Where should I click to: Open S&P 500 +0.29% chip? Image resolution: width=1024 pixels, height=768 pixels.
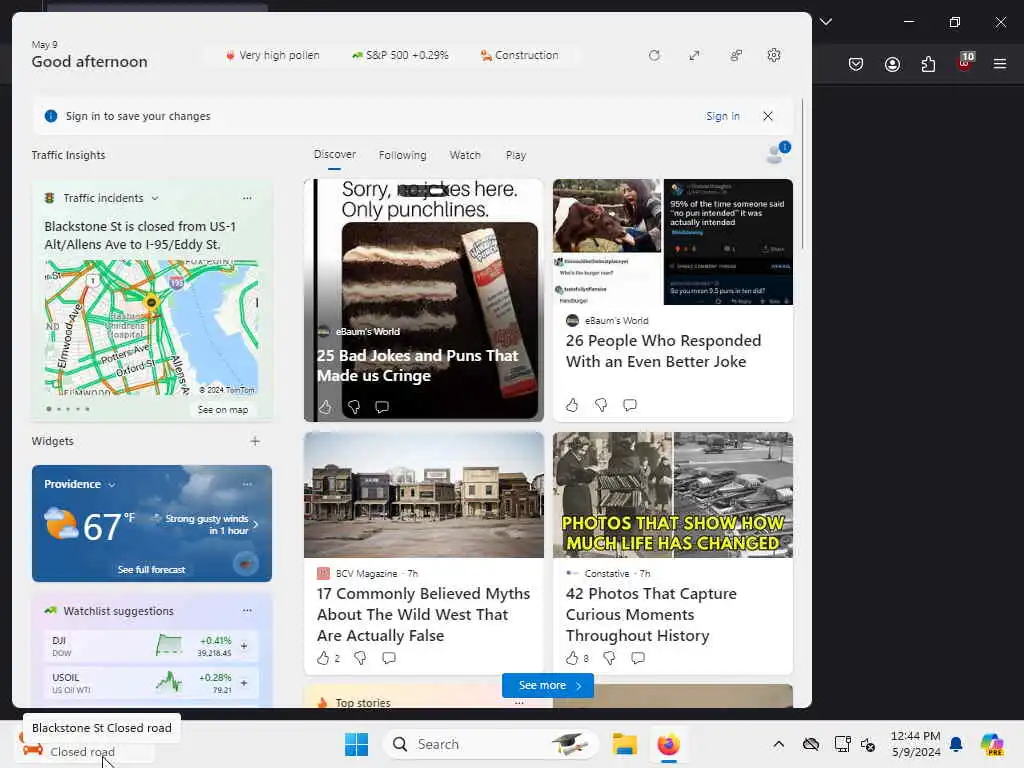[400, 56]
